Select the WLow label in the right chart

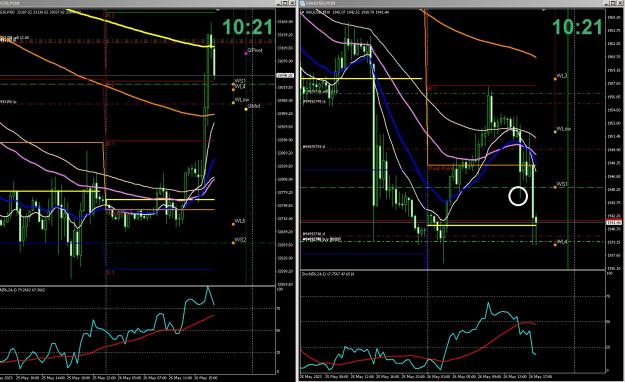[564, 129]
